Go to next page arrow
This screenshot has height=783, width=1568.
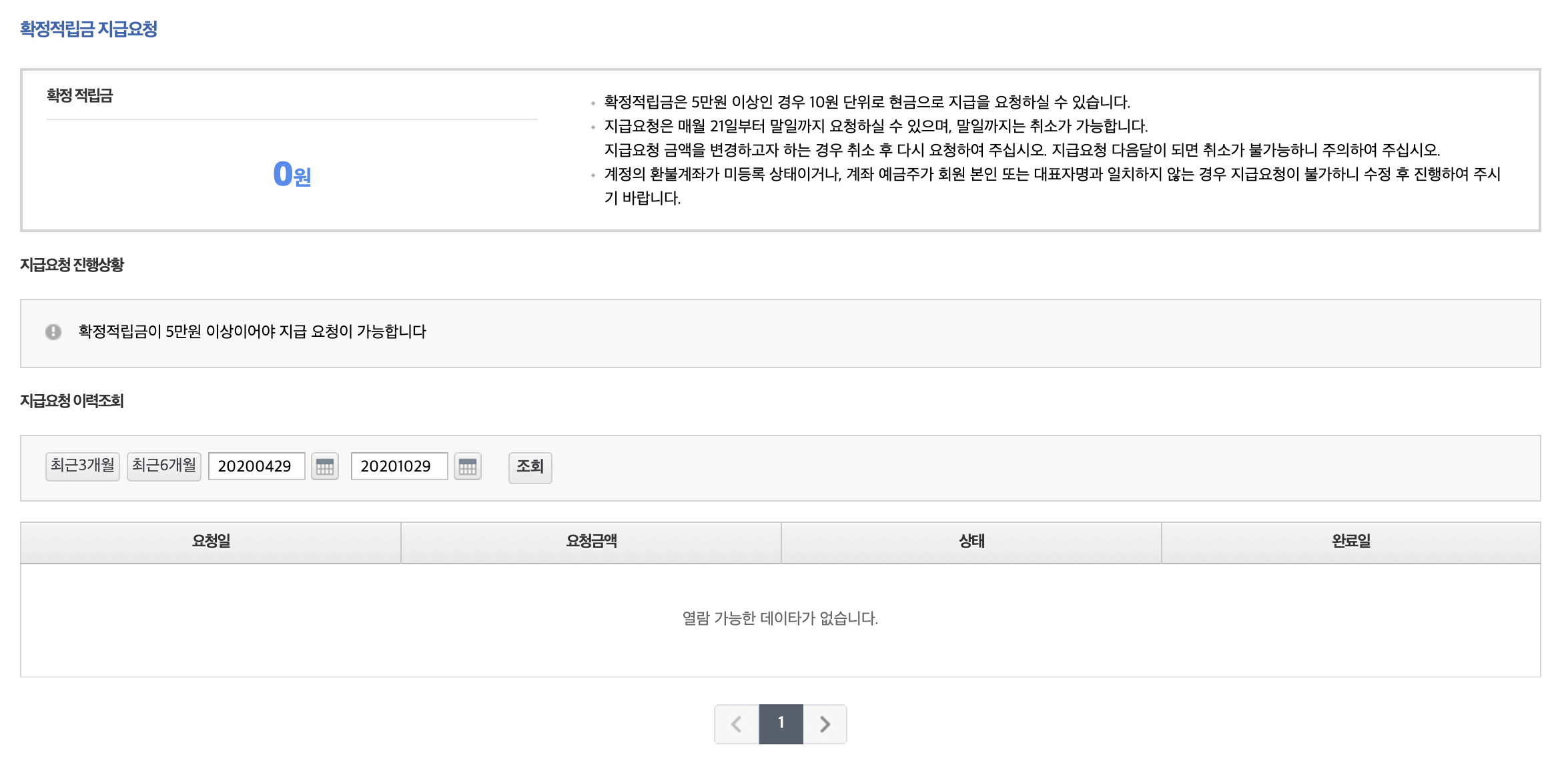click(825, 724)
